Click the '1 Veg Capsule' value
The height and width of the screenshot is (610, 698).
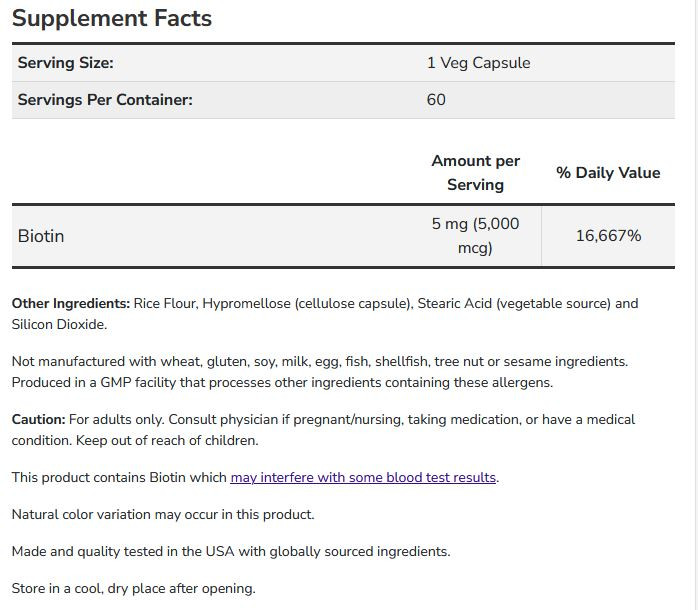coord(478,63)
